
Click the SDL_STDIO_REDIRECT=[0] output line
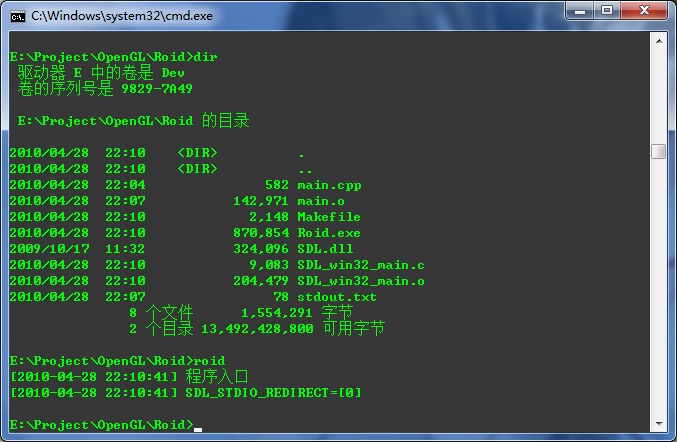click(273, 393)
